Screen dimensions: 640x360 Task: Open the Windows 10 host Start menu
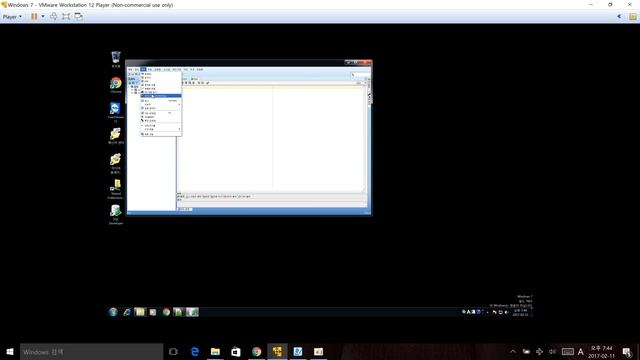(10, 351)
